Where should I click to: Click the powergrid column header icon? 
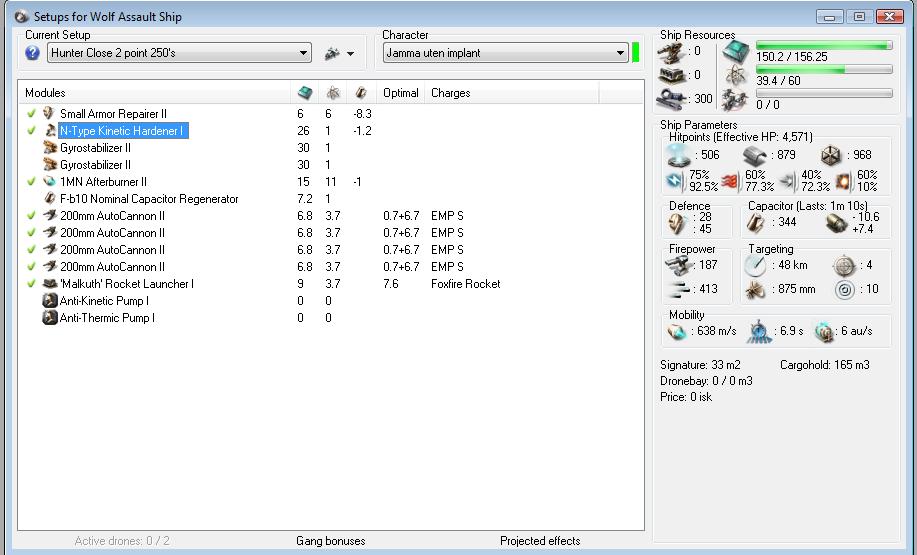333,92
